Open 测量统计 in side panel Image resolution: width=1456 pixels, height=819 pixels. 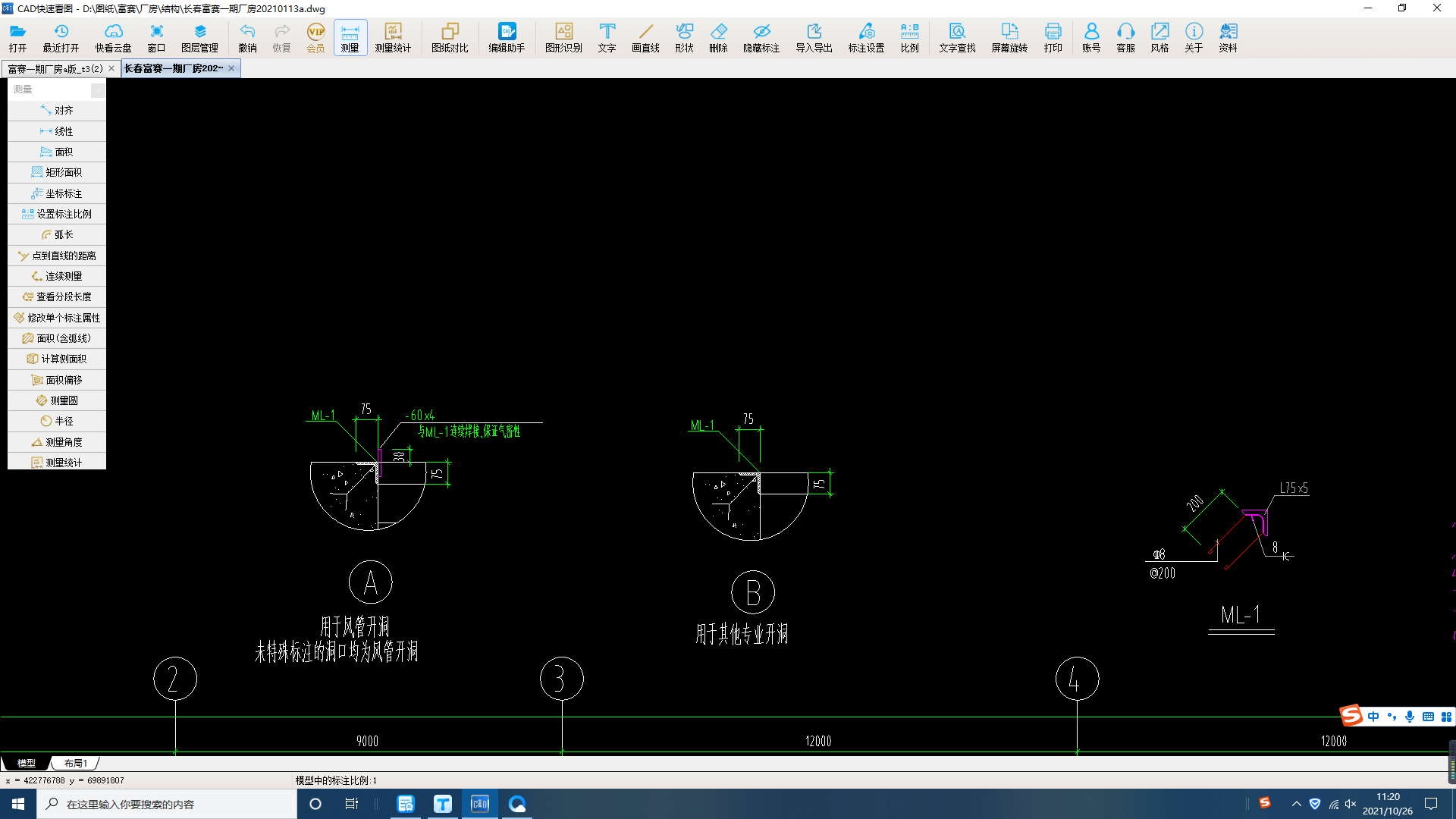pyautogui.click(x=57, y=462)
